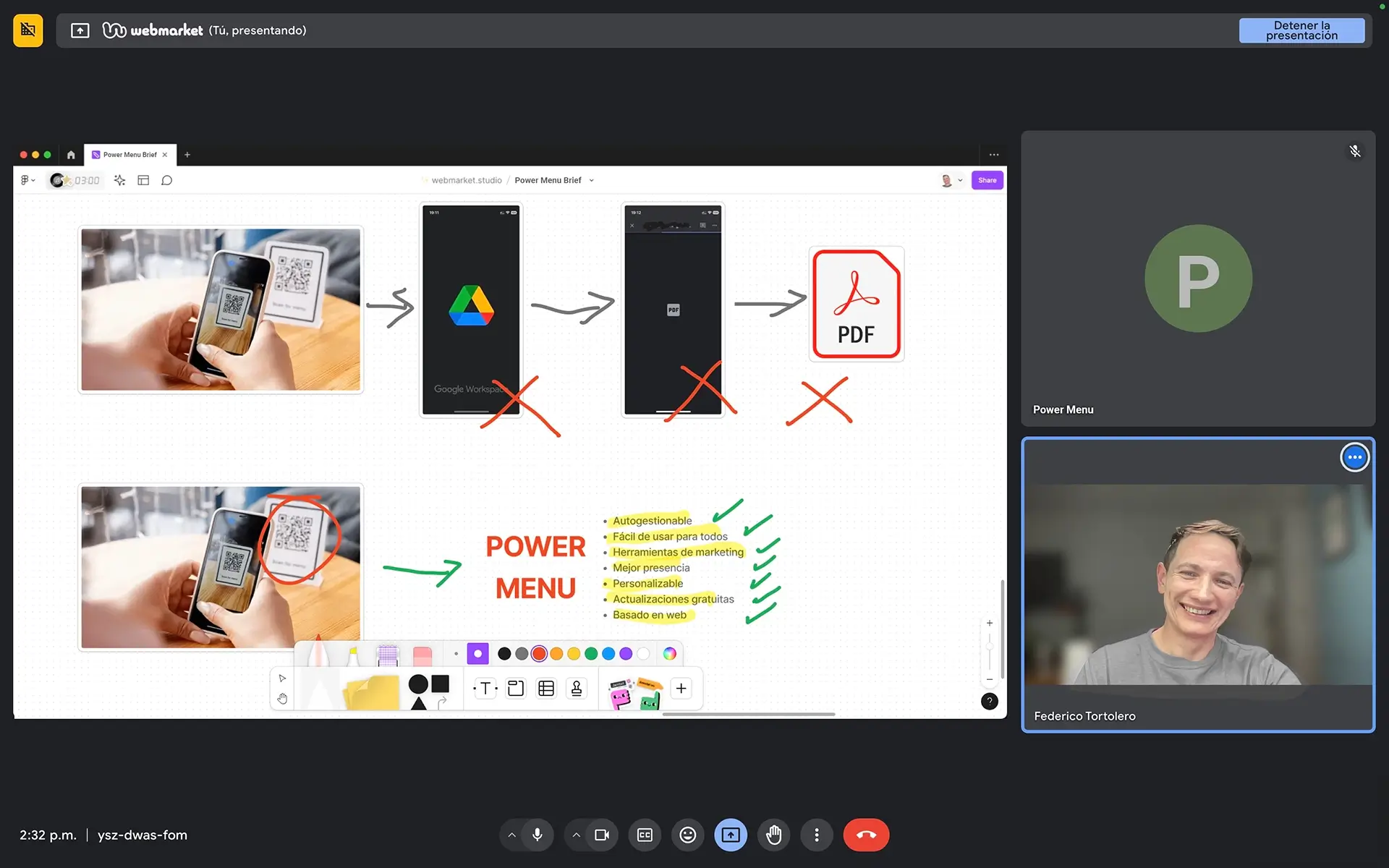This screenshot has height=868, width=1389.
Task: Select the hand pan tool
Action: (x=282, y=699)
